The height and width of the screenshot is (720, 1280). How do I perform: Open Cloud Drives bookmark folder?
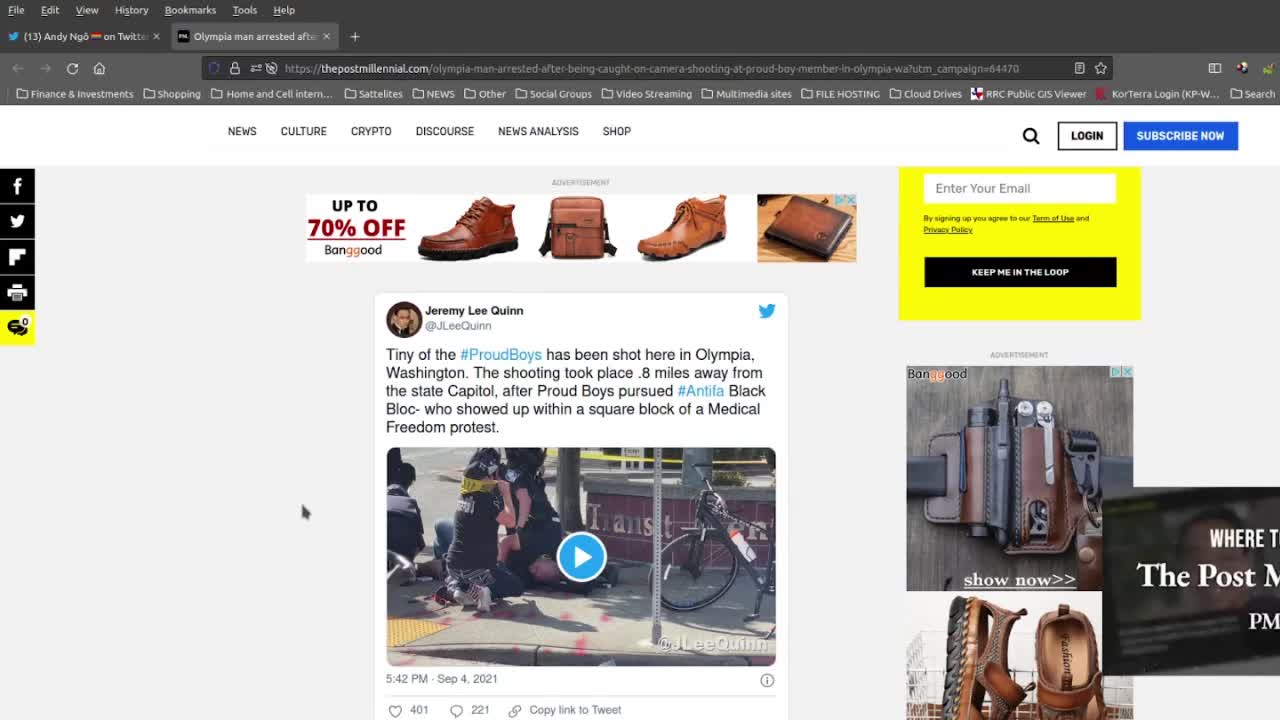(925, 94)
